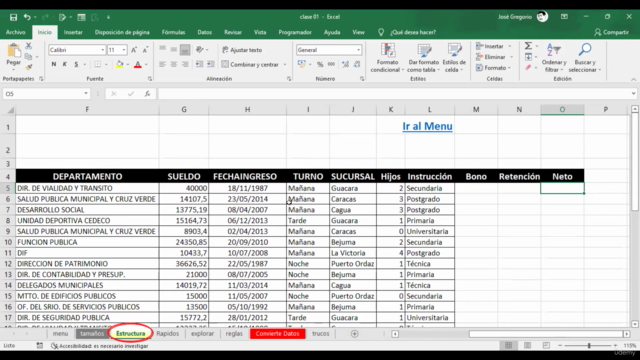Toggle Combinar y centrar
Viewport: 640px width, 360px height.
[x=250, y=64]
